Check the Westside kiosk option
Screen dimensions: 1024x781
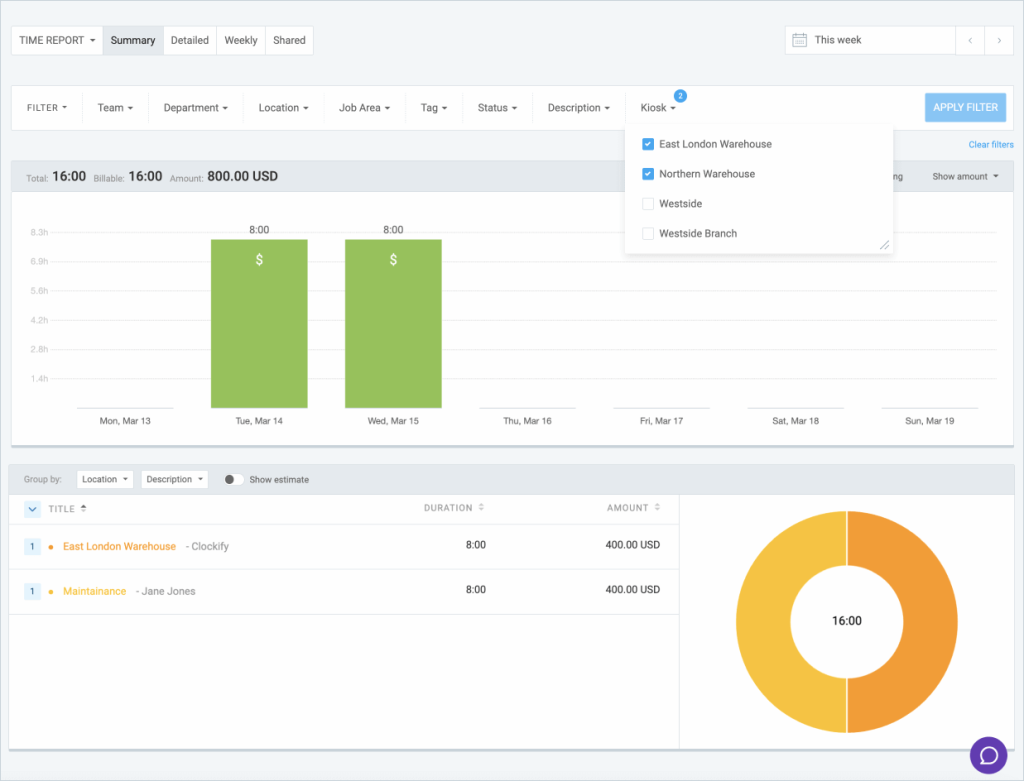[648, 204]
